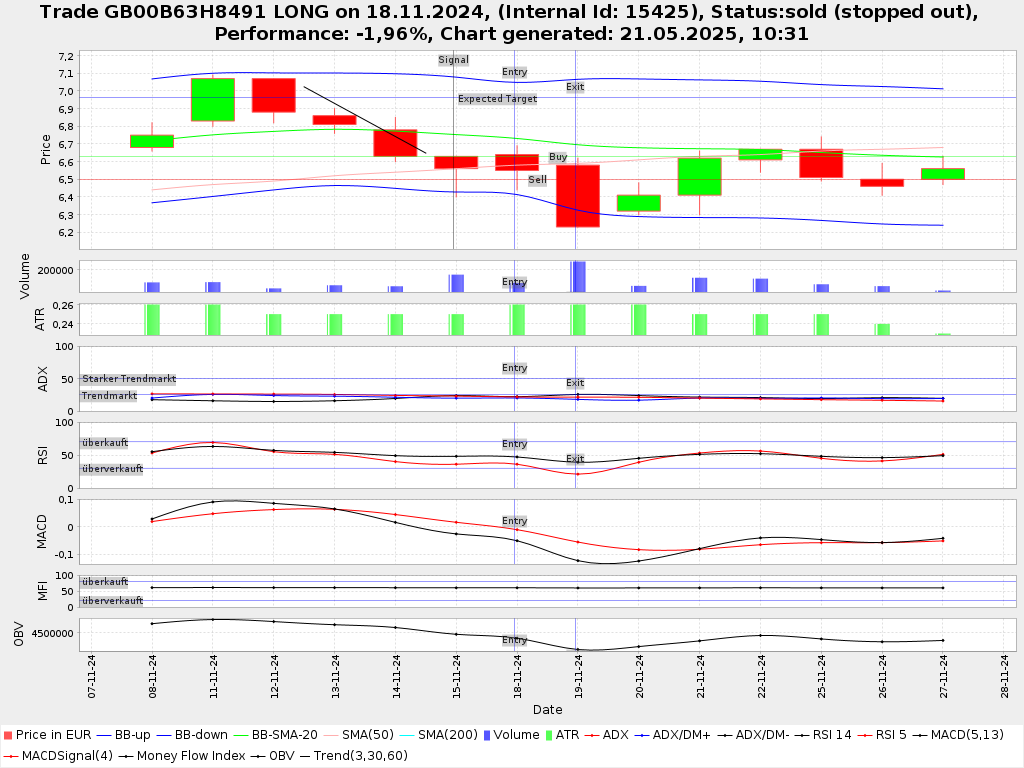Viewport: 1024px width, 768px height.
Task: Click the tallest volume bar on 19-11-24
Action: point(578,277)
